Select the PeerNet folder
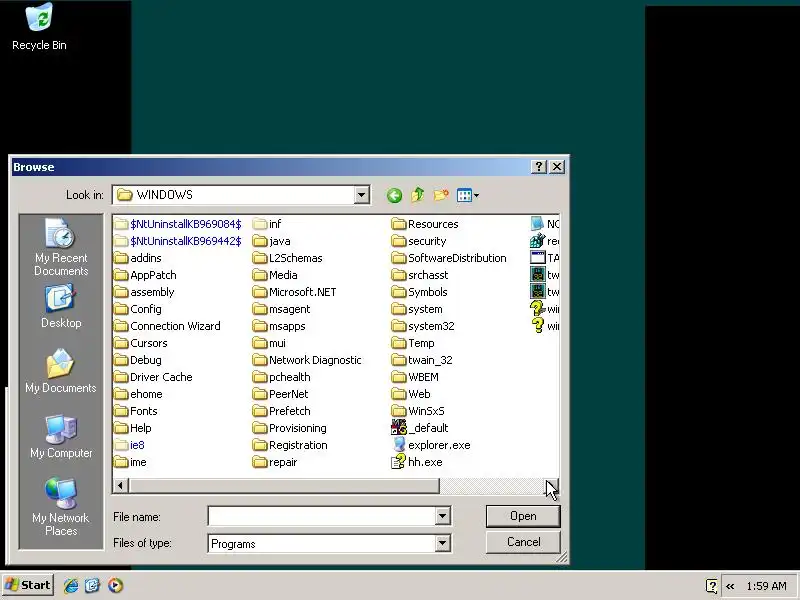 coord(281,394)
